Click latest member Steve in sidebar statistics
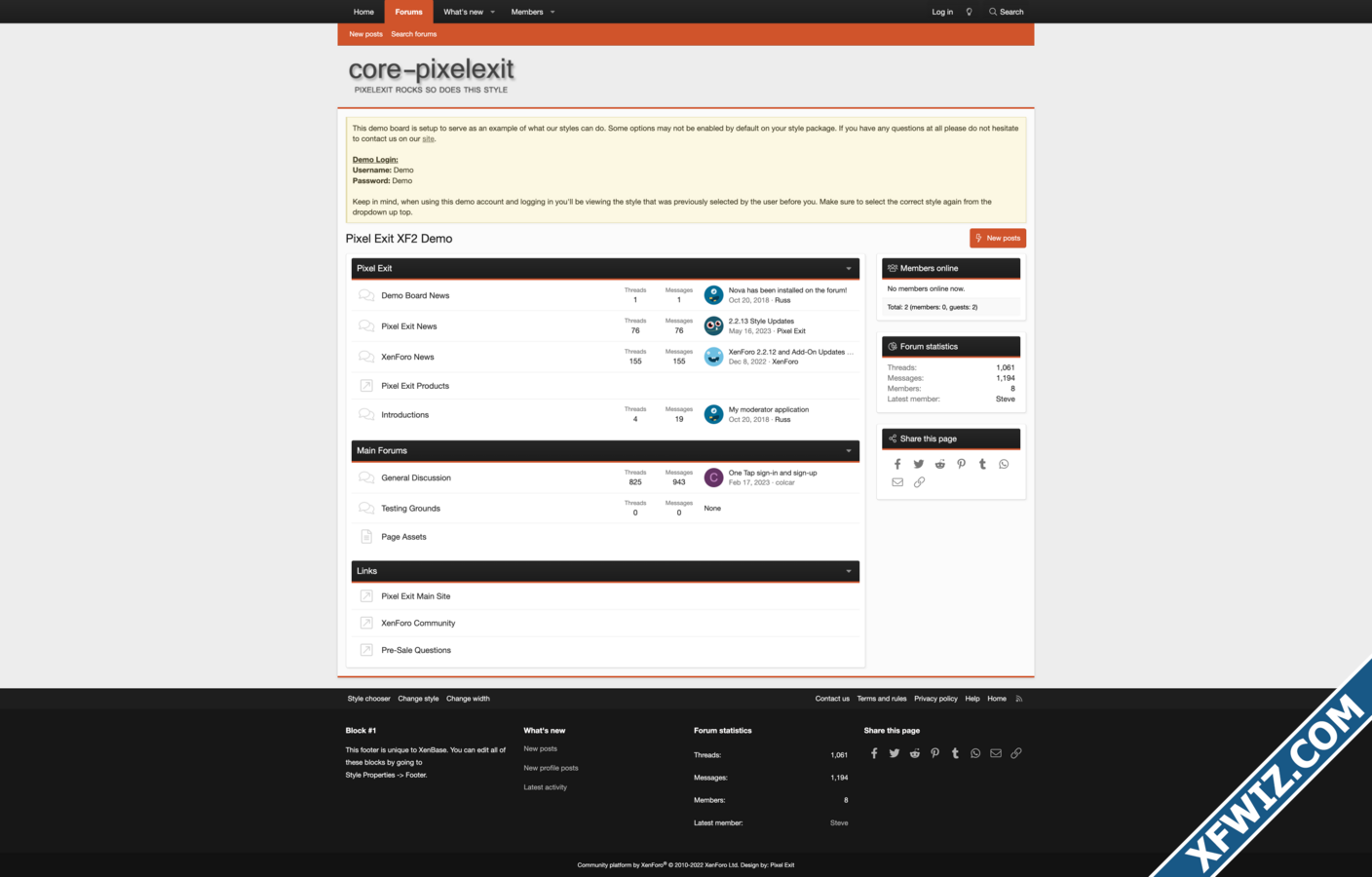Image resolution: width=1372 pixels, height=877 pixels. 1006,399
